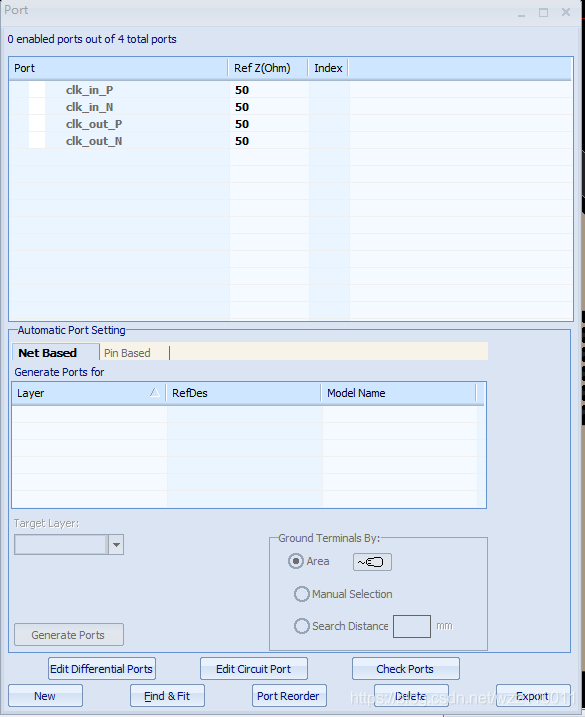Screen dimensions: 585x717
Task: Create a New port
Action: coord(45,696)
